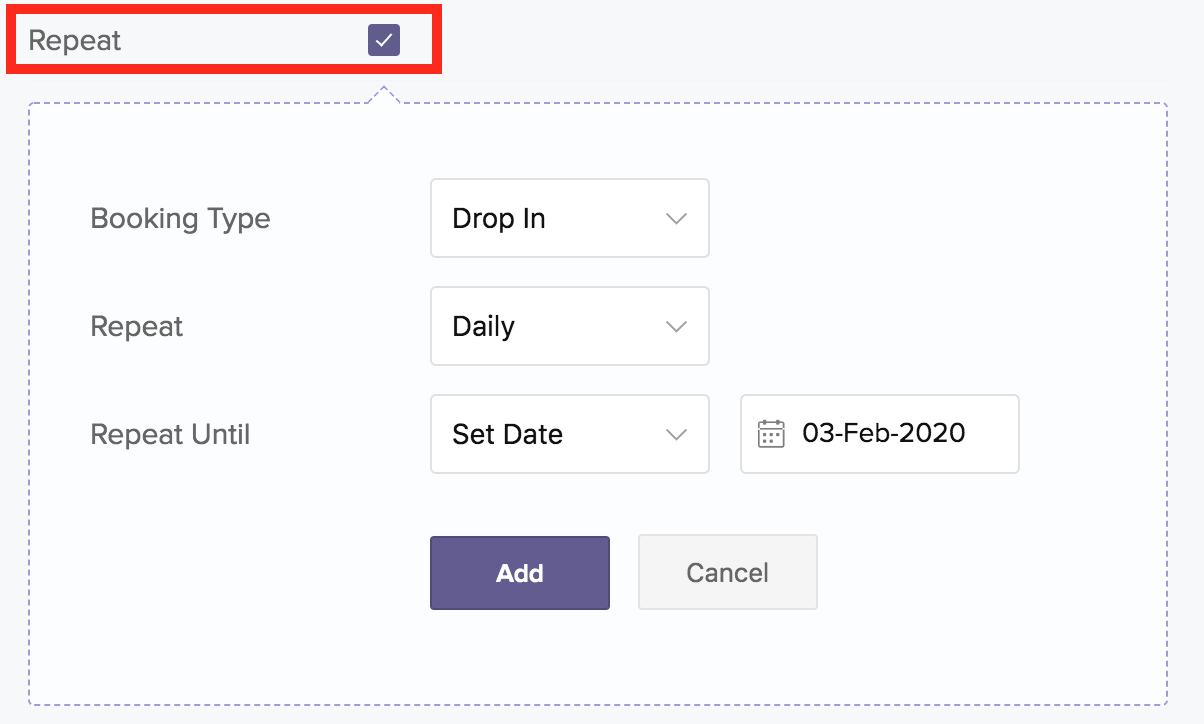
Task: Click the chevron arrow beside Daily
Action: (x=676, y=327)
